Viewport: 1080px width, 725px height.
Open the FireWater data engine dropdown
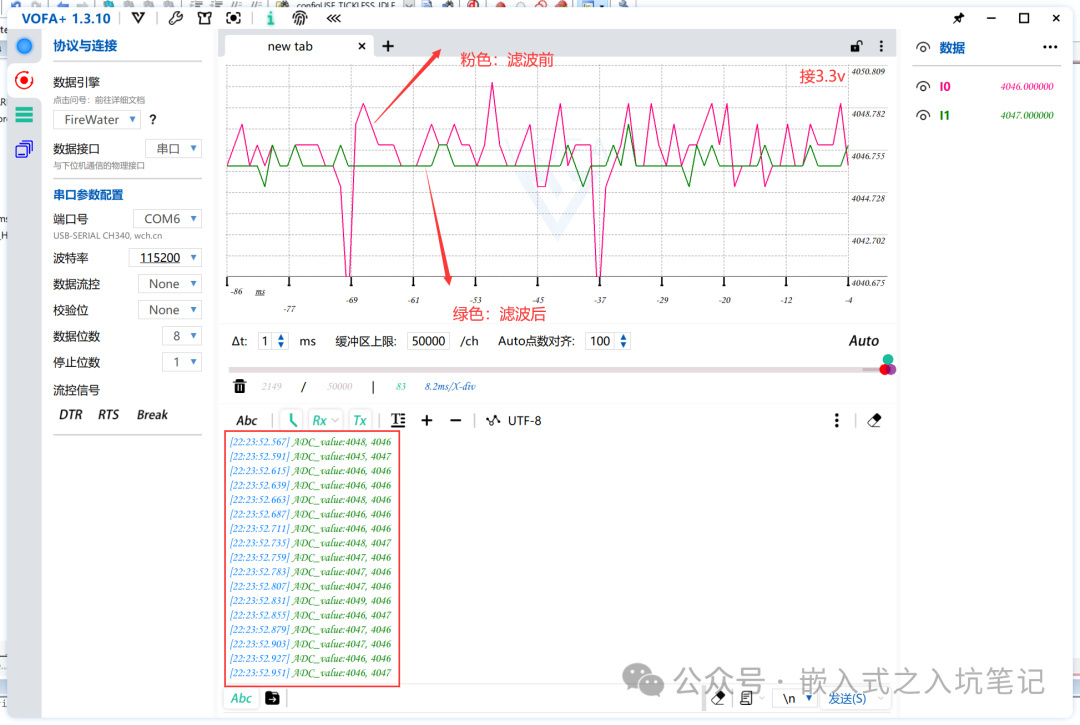point(97,119)
